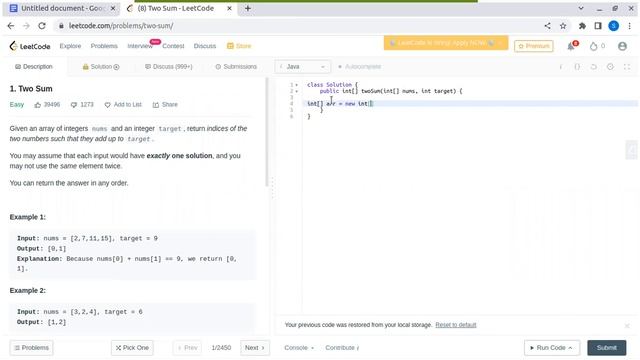Viewport: 640px width, 360px height.
Task: Switch to the Solution tab
Action: 101,67
